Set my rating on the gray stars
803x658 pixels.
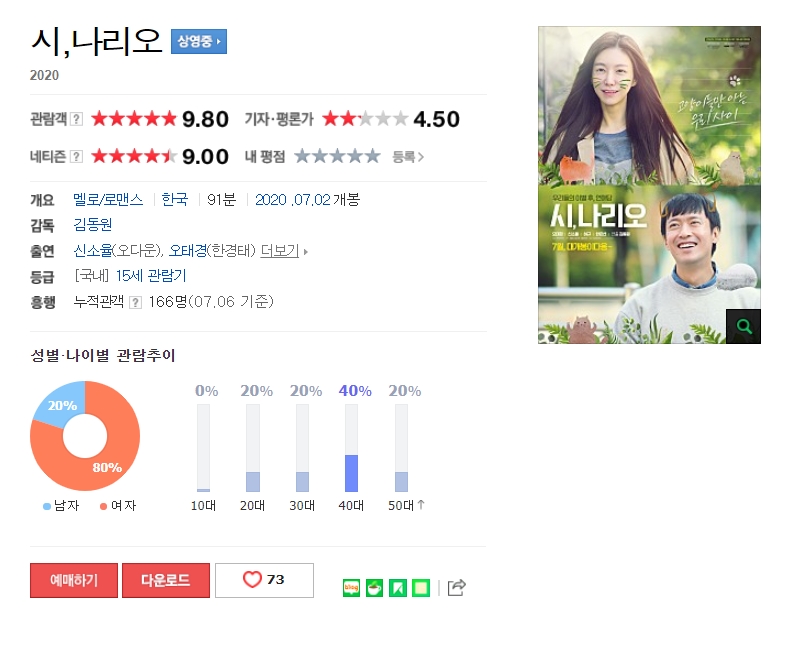click(337, 156)
